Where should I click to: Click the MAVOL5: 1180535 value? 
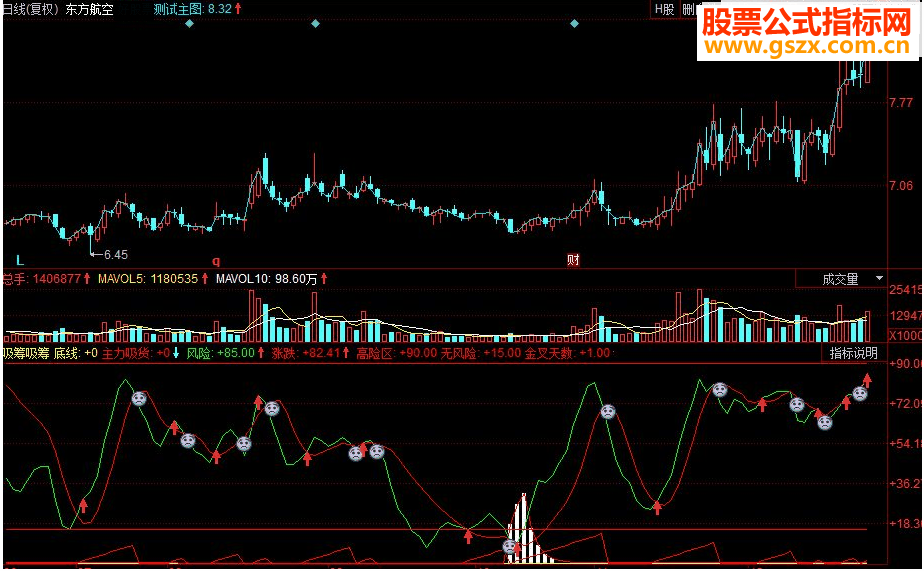[x=148, y=279]
